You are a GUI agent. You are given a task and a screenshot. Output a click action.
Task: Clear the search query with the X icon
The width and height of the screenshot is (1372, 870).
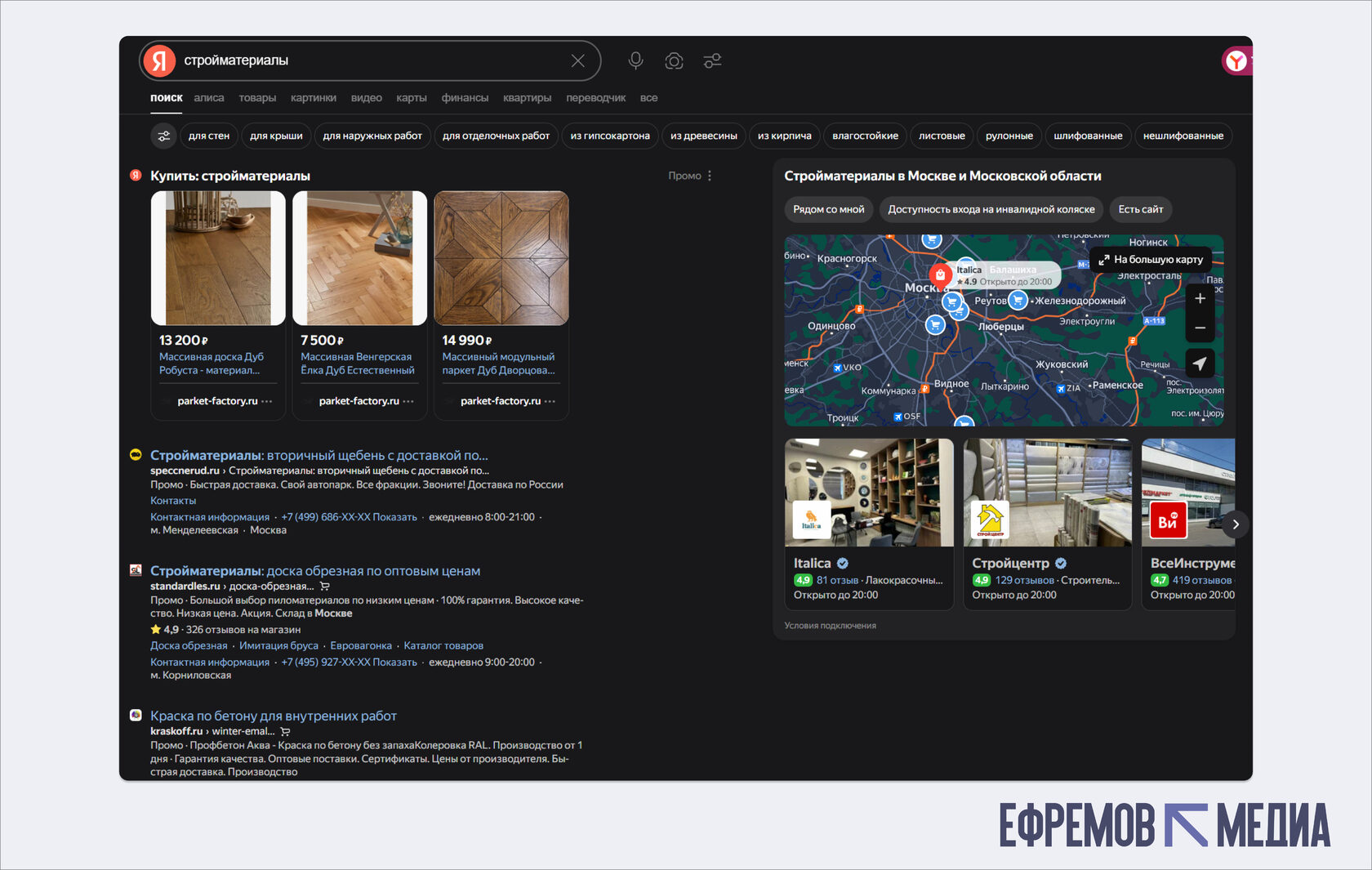[x=577, y=61]
